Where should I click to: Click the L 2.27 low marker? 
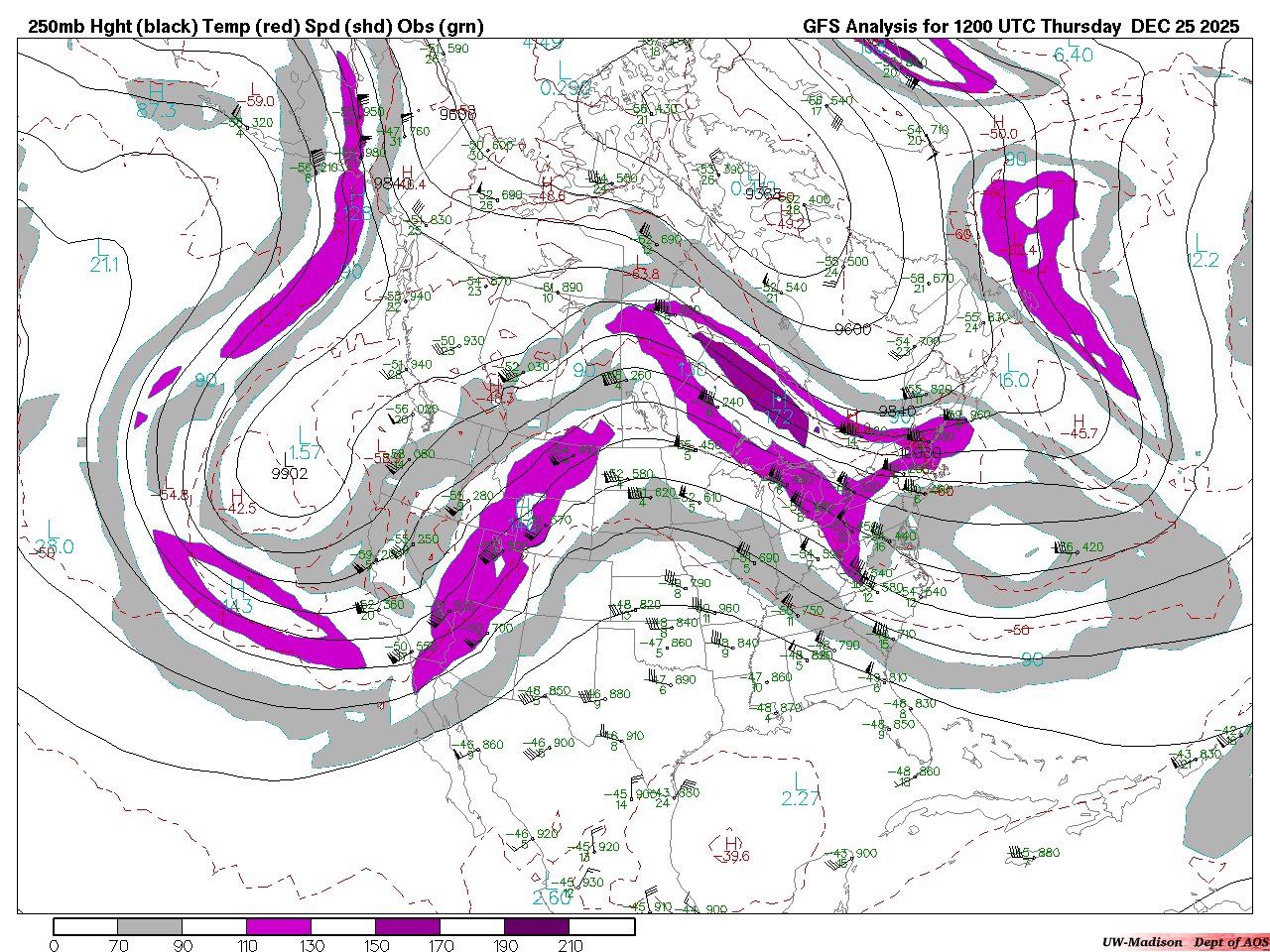click(800, 789)
